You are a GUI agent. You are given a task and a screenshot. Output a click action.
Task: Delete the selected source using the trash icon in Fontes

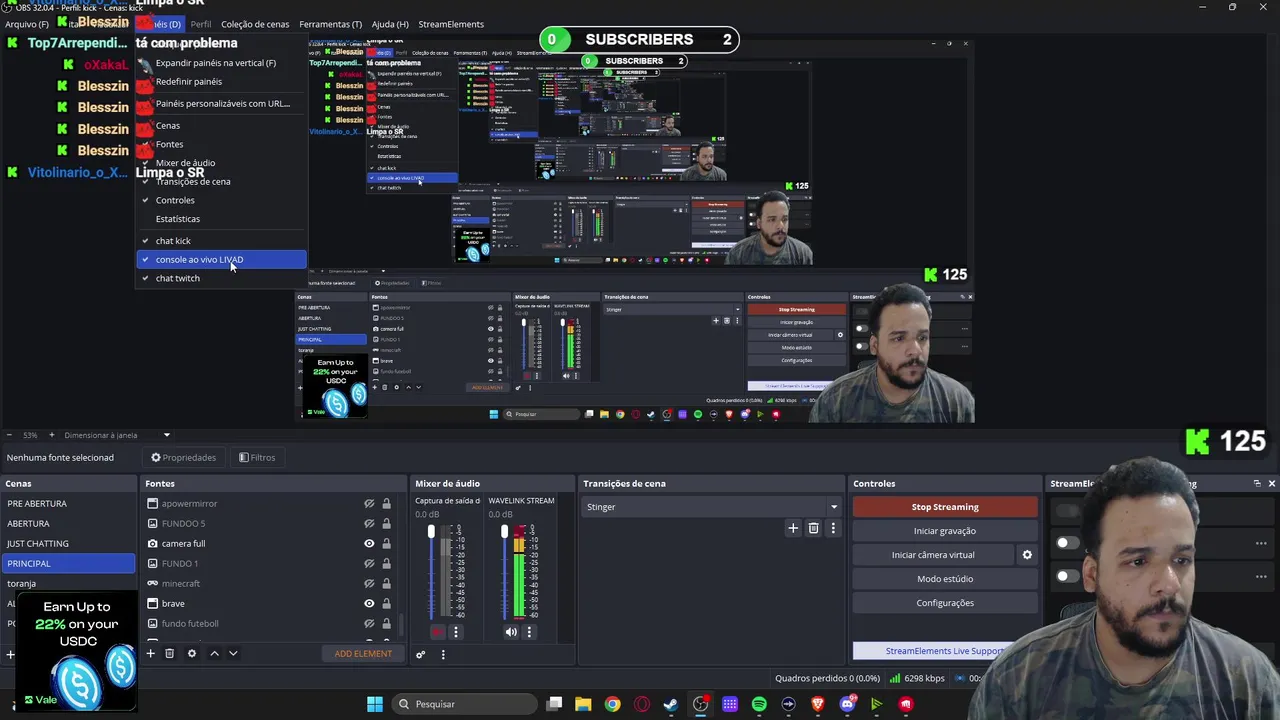[x=169, y=653]
